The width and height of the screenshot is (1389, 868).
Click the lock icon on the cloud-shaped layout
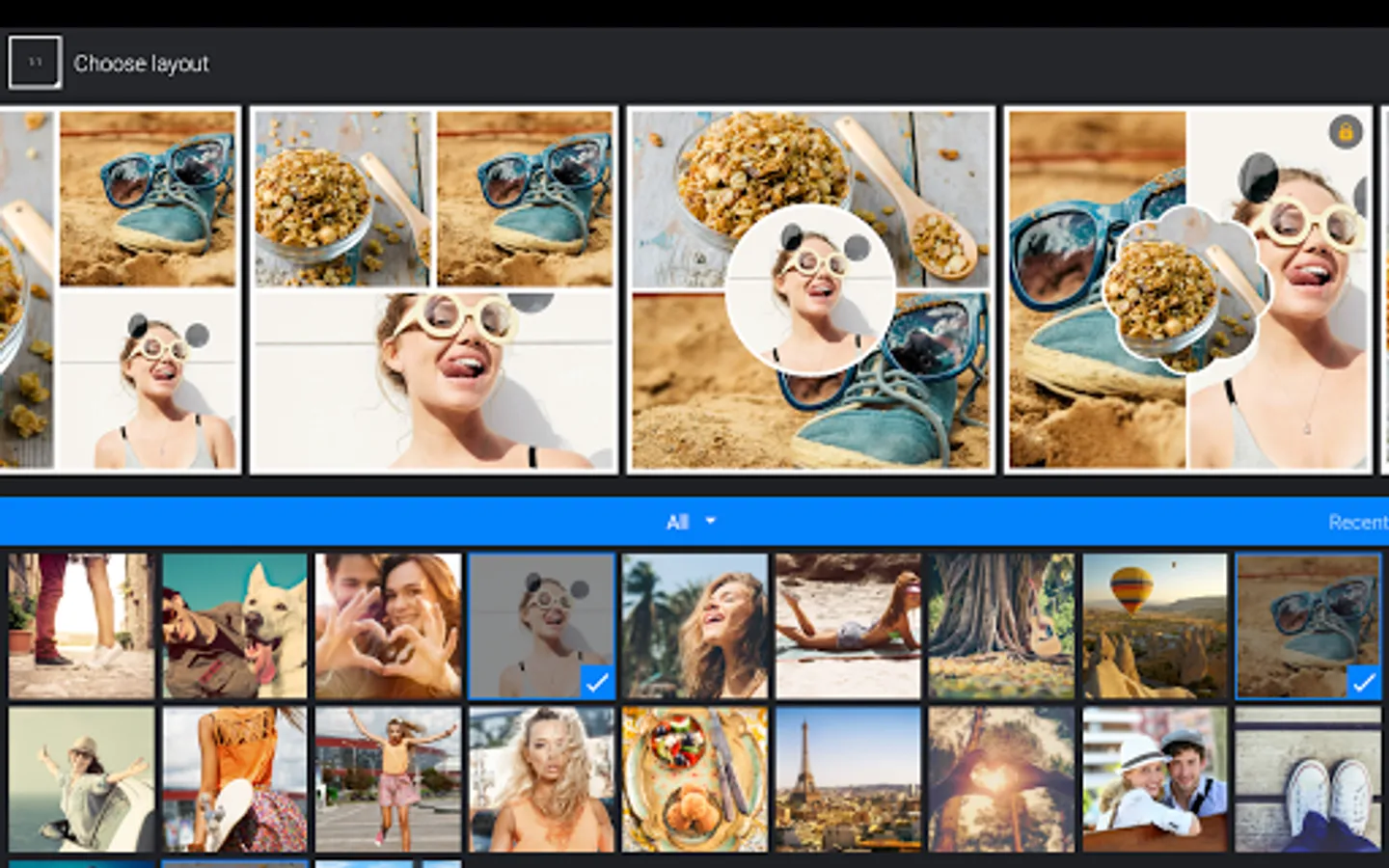coord(1345,131)
